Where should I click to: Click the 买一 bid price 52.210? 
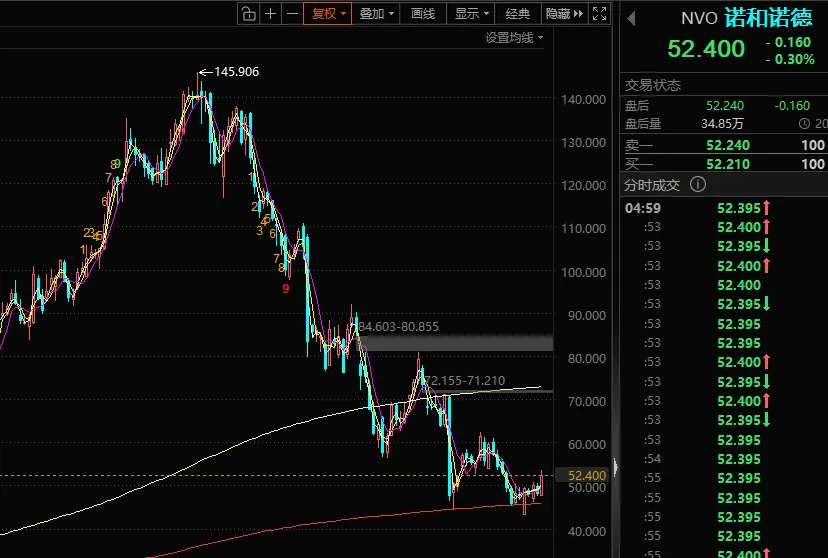pos(728,164)
